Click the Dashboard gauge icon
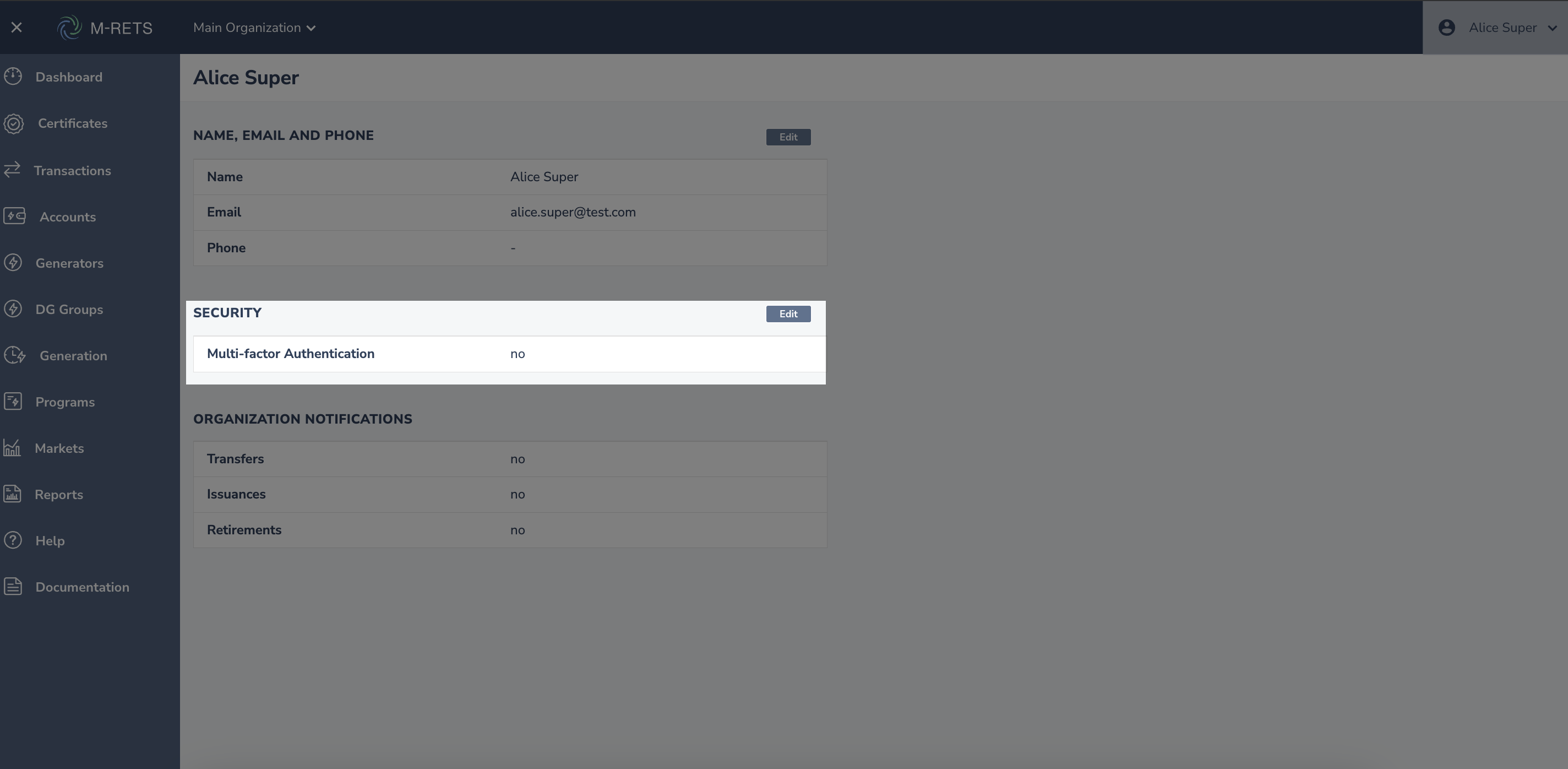Viewport: 1568px width, 769px height. [x=13, y=77]
